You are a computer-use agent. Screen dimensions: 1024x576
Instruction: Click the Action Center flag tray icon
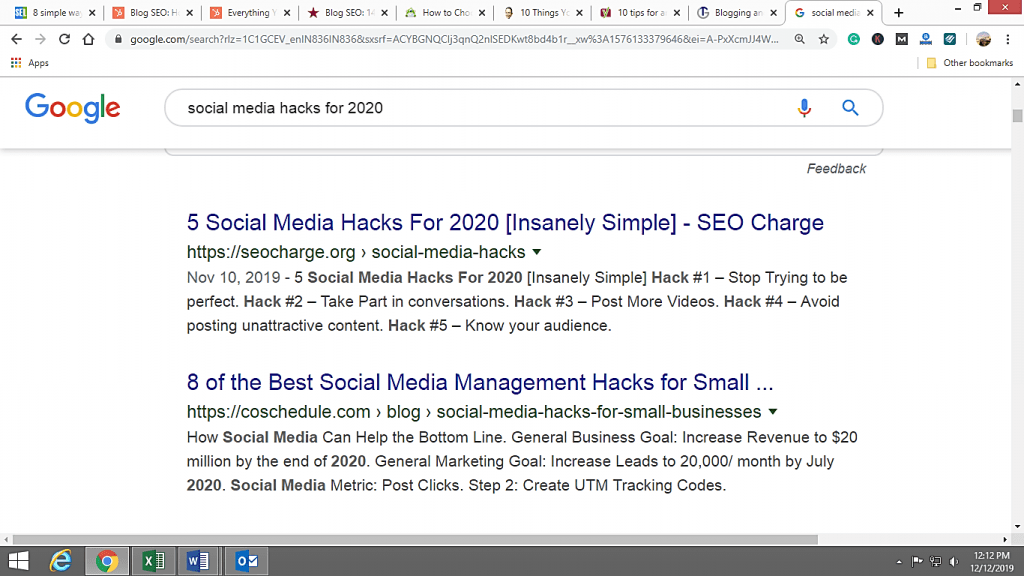click(x=917, y=562)
